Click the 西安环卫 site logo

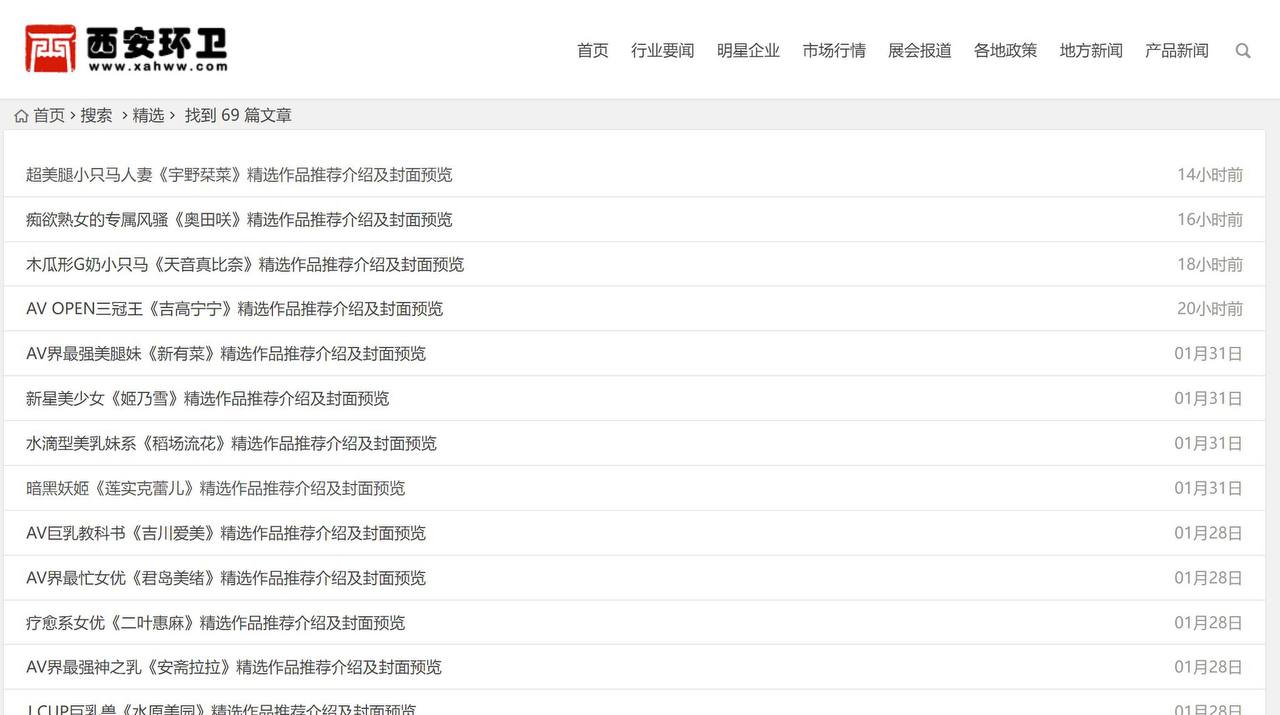pyautogui.click(x=126, y=49)
